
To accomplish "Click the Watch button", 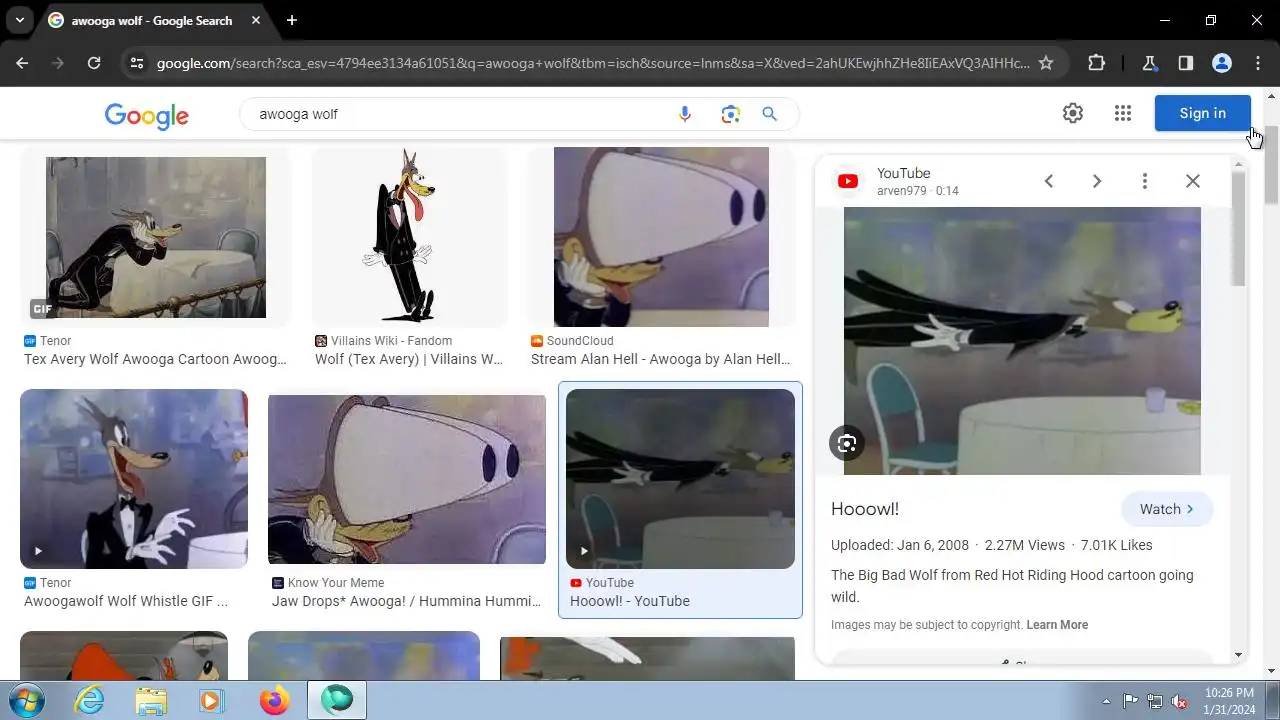I will [1167, 509].
